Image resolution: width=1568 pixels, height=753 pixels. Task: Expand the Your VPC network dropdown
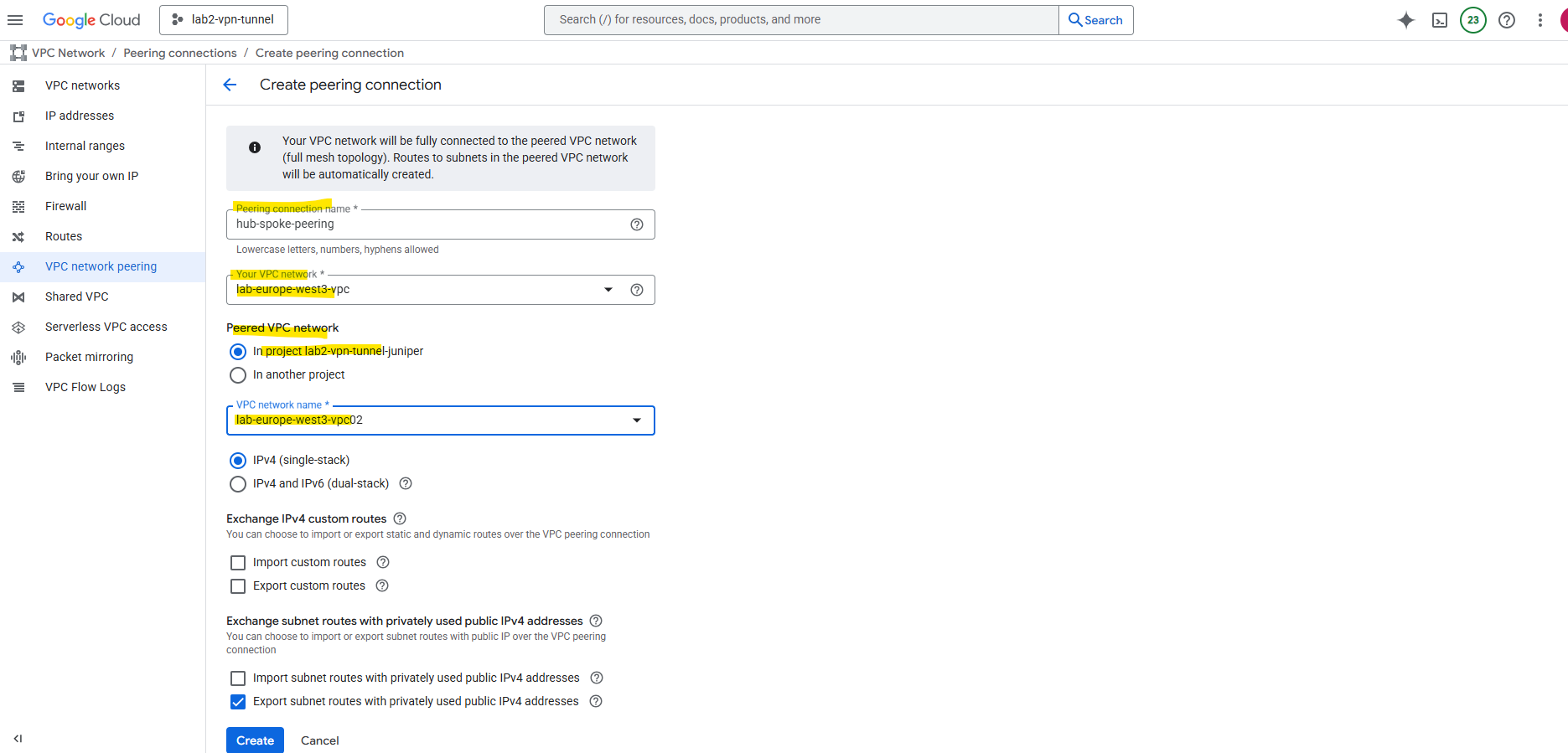coord(608,290)
